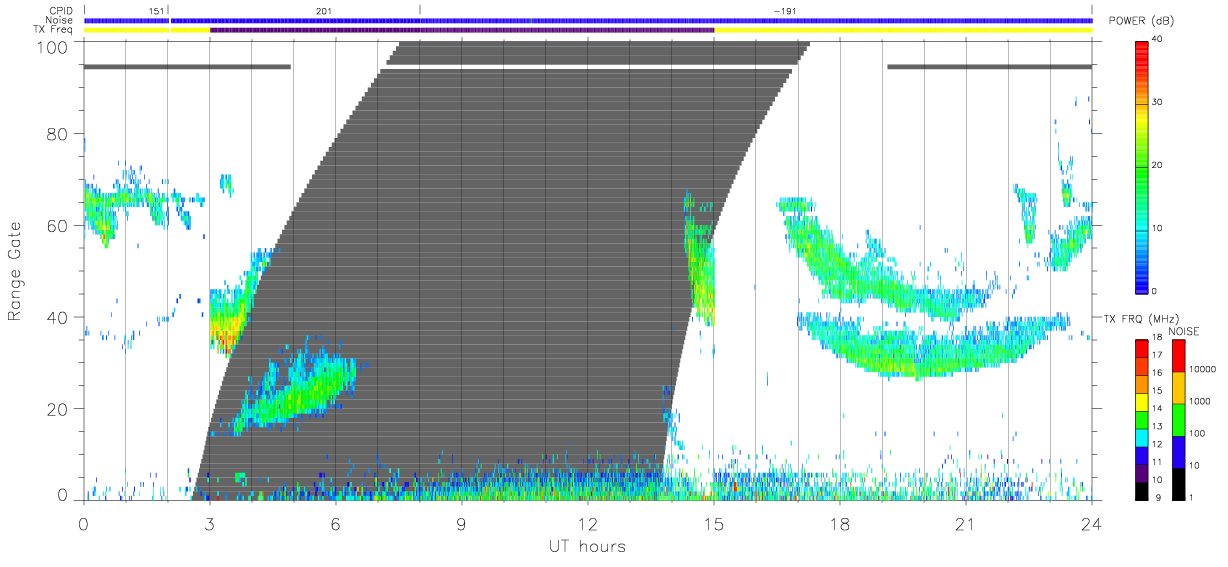Click the '100' tick on the Range Gate axis
Screen dimensions: 1228x567
[53, 46]
